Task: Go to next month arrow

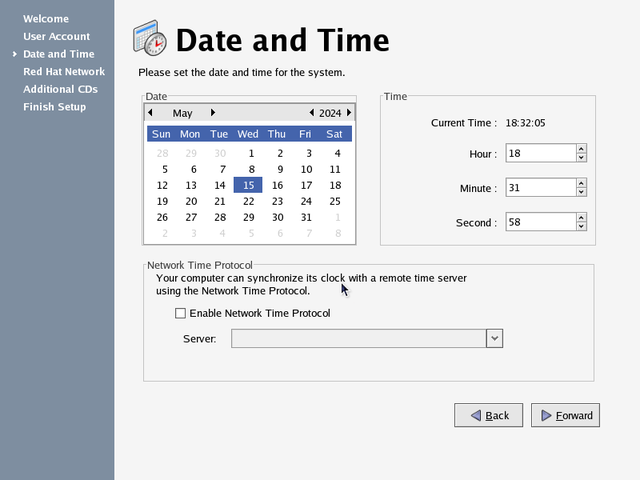Action: click(213, 113)
